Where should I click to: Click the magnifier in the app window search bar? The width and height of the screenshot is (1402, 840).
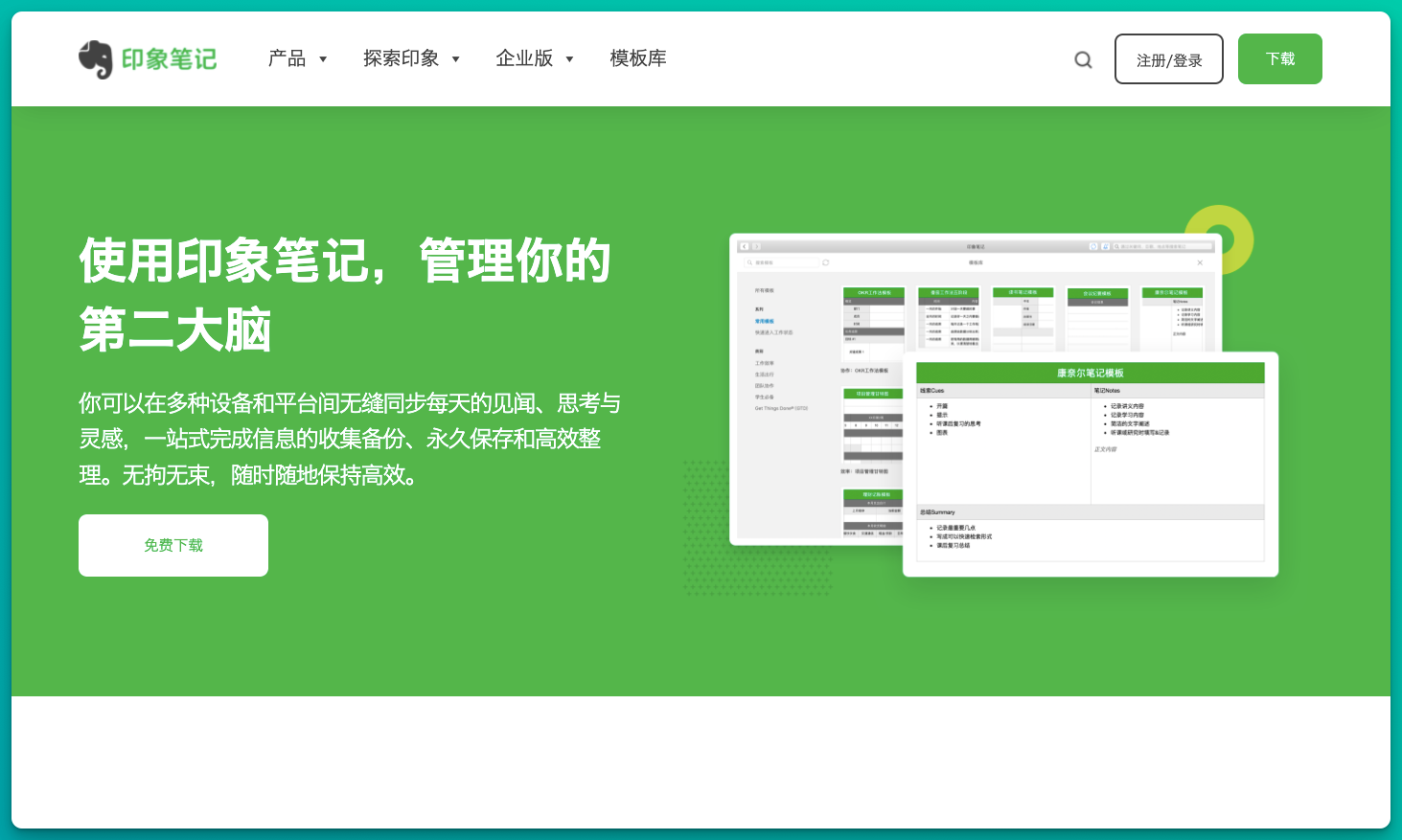1117,246
